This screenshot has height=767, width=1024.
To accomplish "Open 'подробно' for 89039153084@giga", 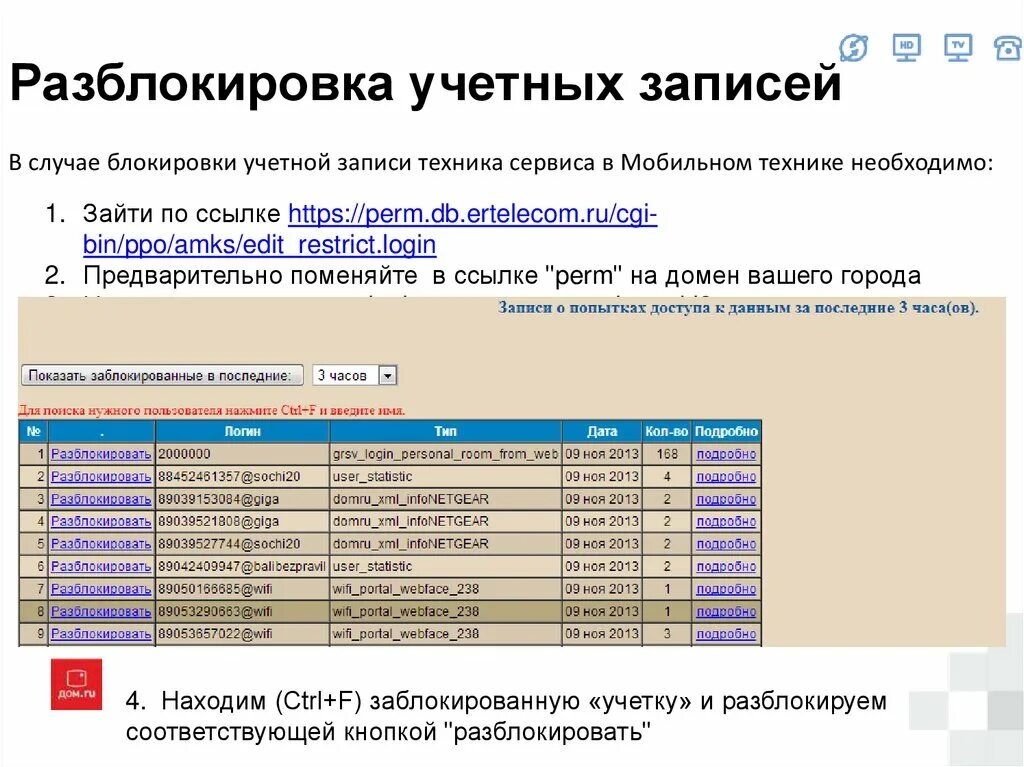I will pyautogui.click(x=726, y=499).
